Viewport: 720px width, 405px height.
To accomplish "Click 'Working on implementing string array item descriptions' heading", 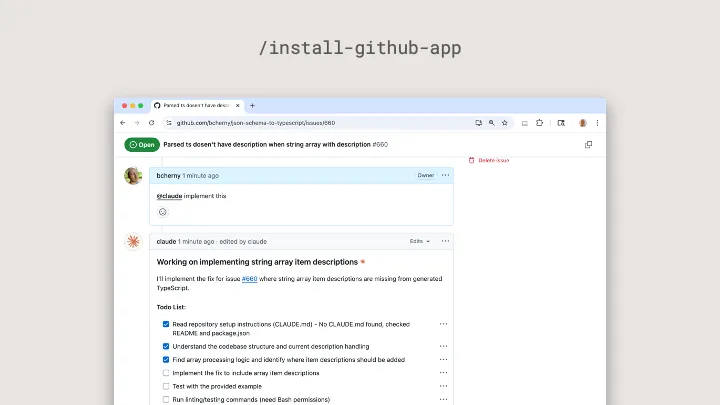I will [x=257, y=262].
